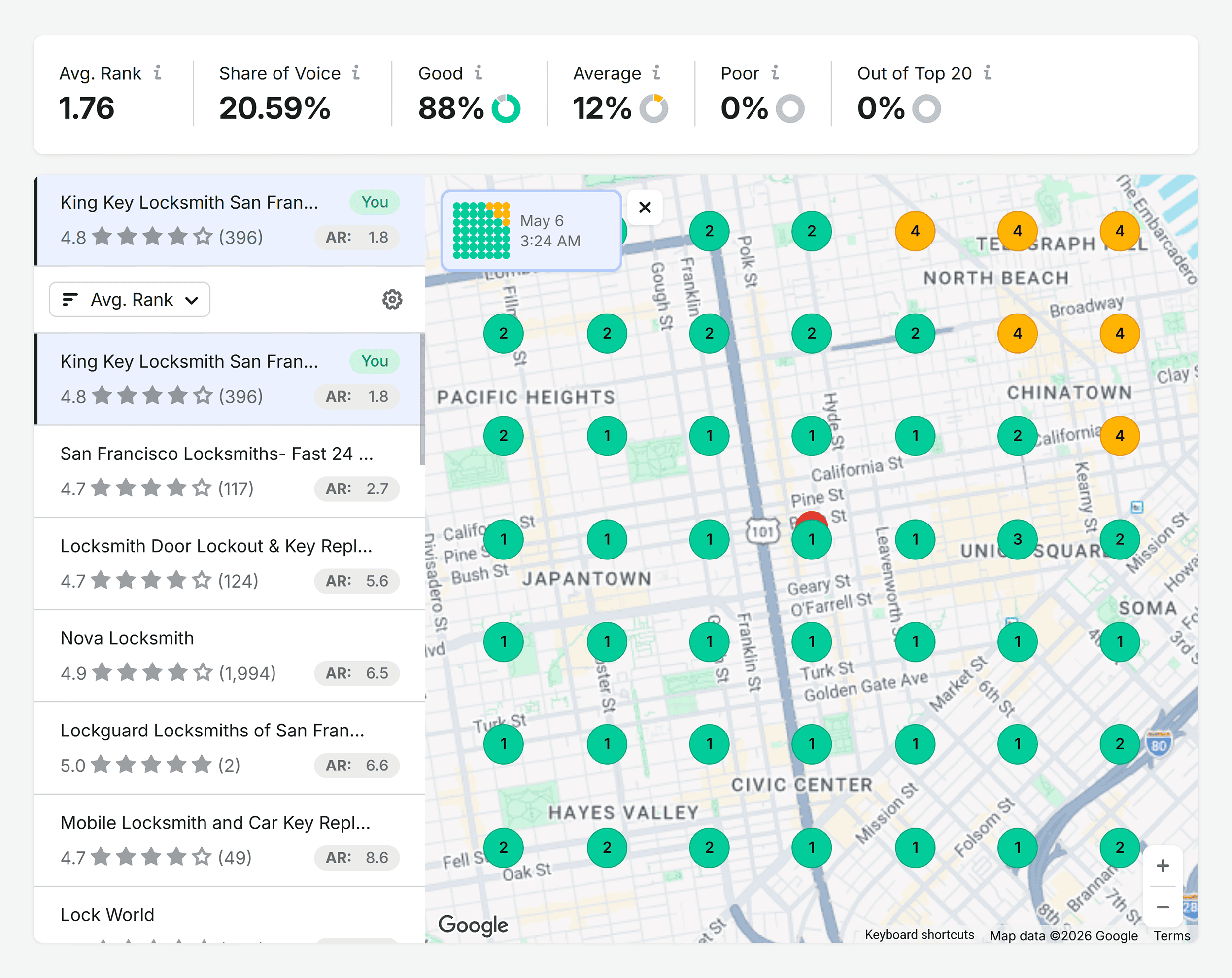Image resolution: width=1232 pixels, height=978 pixels.
Task: Click the AR 2.7 badge
Action: click(x=357, y=489)
